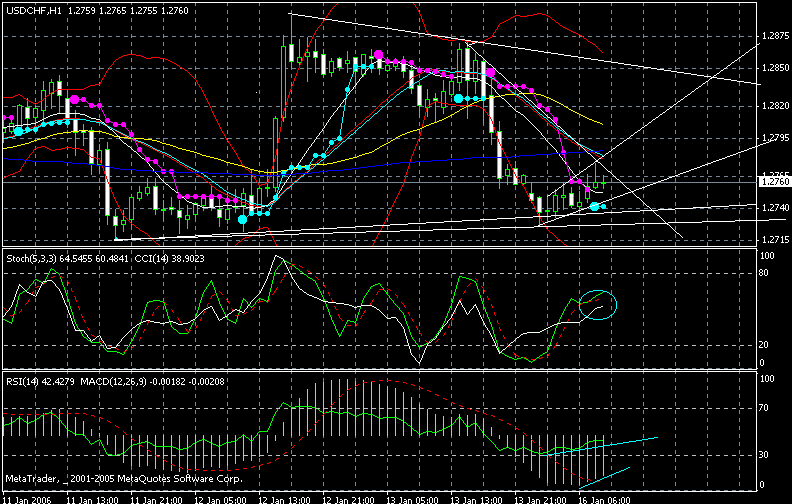Click the 12 Jan 05:00 time label

pos(221,500)
